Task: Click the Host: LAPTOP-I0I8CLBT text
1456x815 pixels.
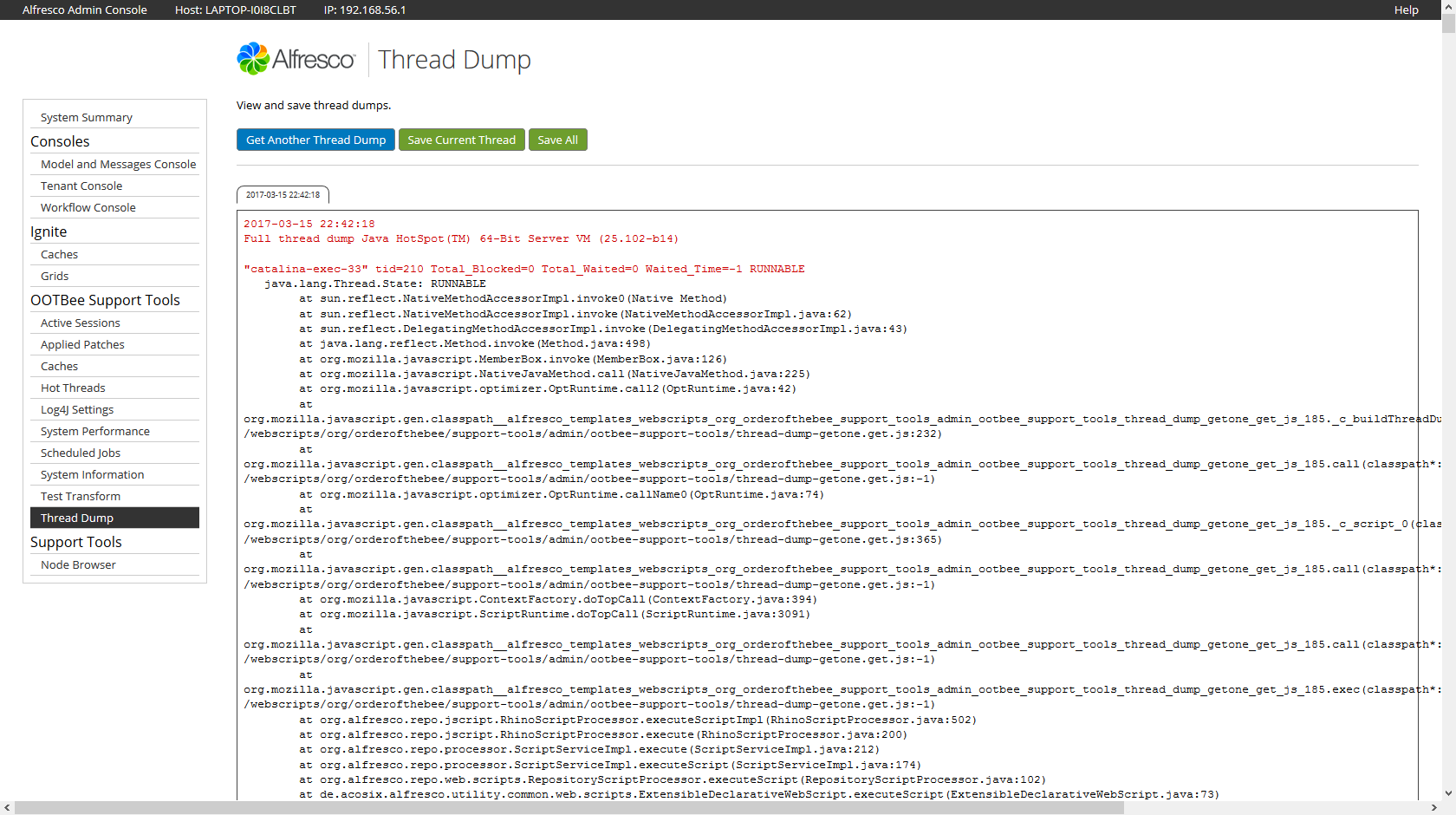Action: (235, 10)
